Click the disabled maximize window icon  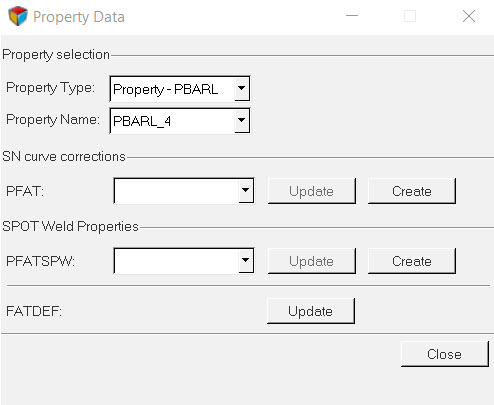410,16
